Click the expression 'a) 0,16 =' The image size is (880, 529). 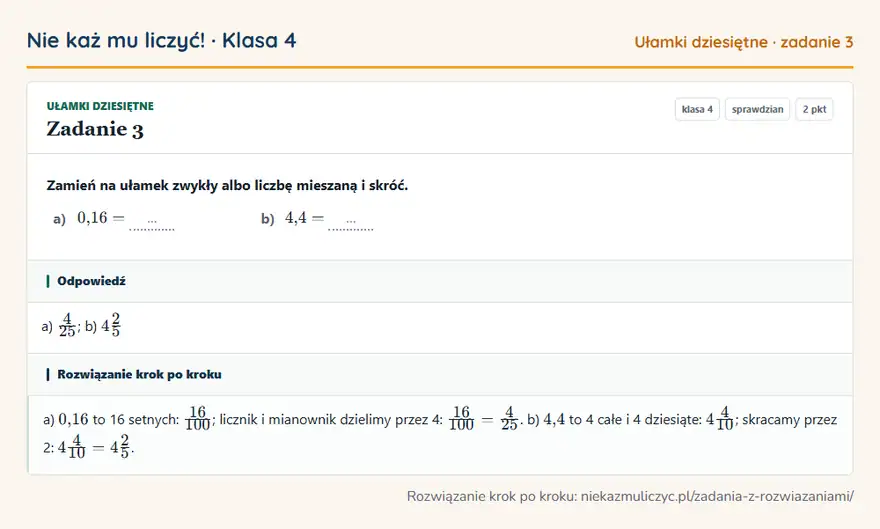pos(89,218)
